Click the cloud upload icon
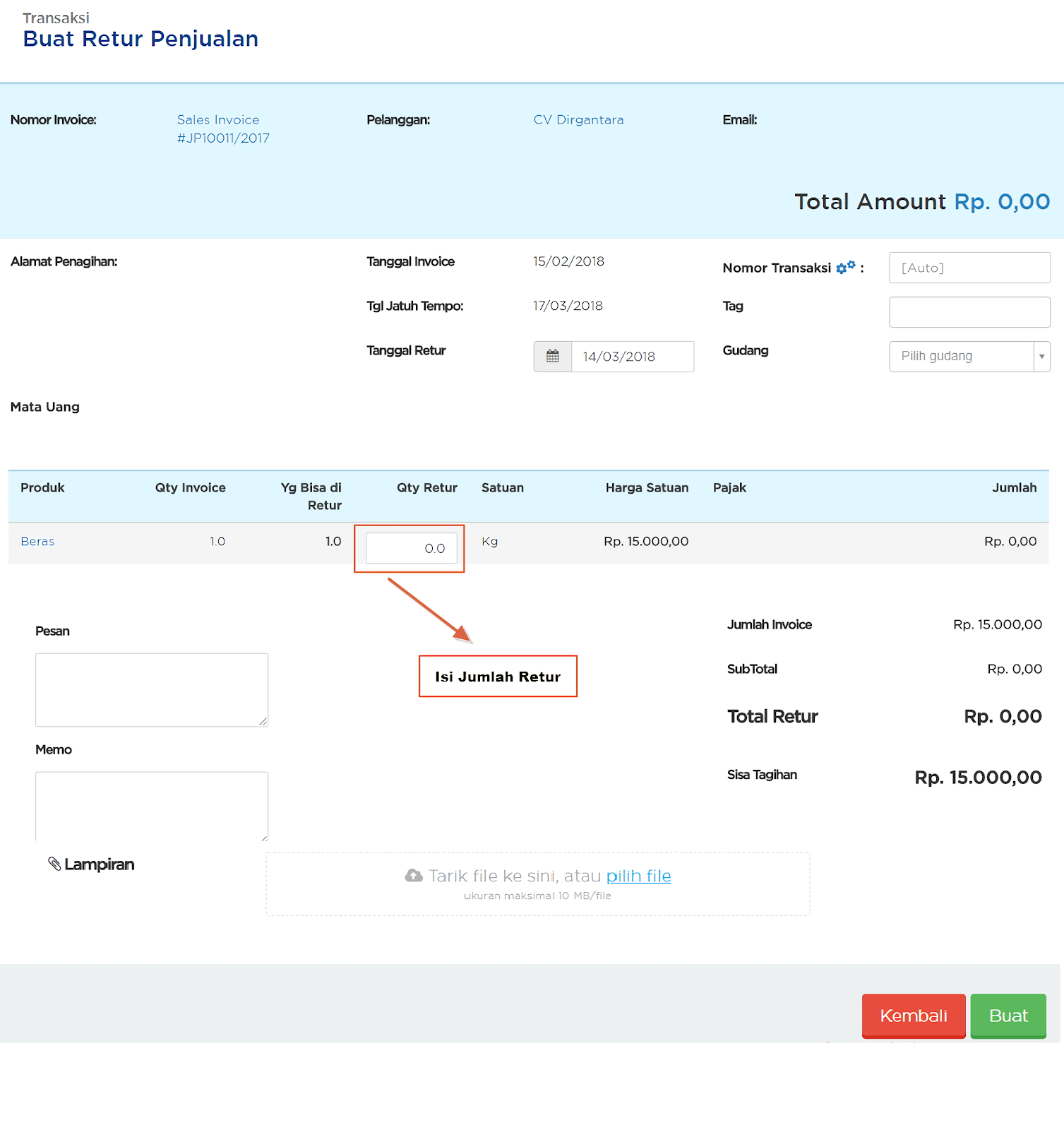Viewport: 1064px width, 1130px height. pos(414,876)
